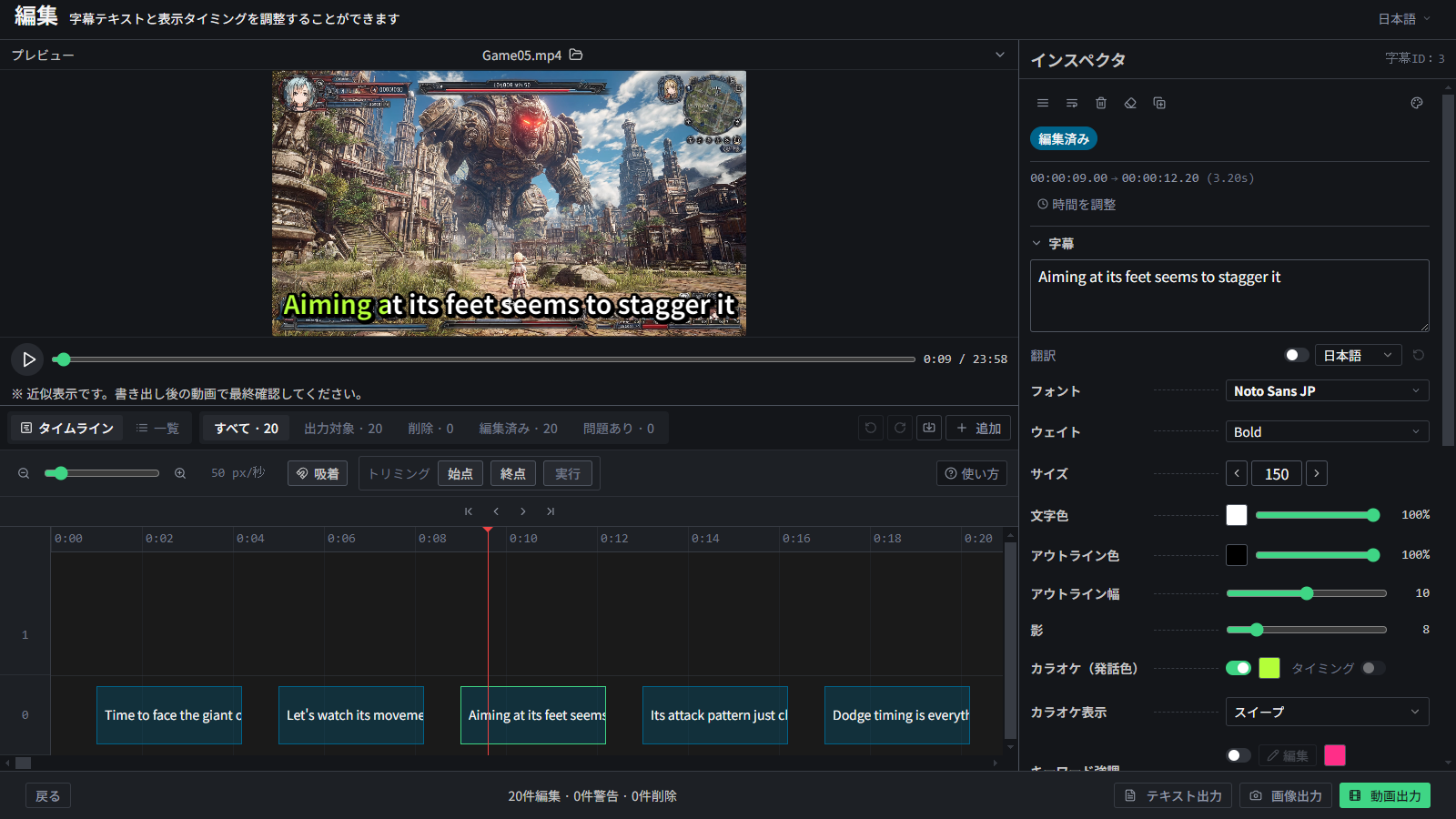Open video file via folder icon beside Game05.mp4
1456x819 pixels.
tap(576, 55)
